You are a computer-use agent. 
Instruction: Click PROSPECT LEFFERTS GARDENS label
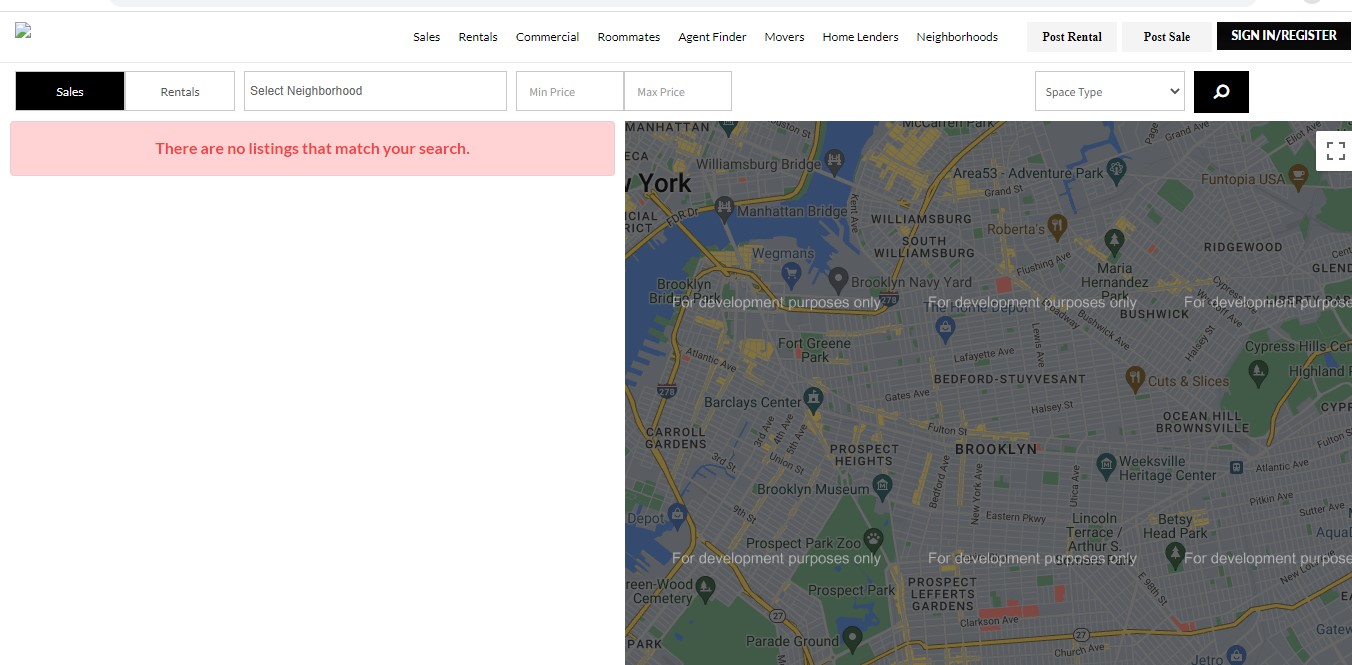[942, 594]
